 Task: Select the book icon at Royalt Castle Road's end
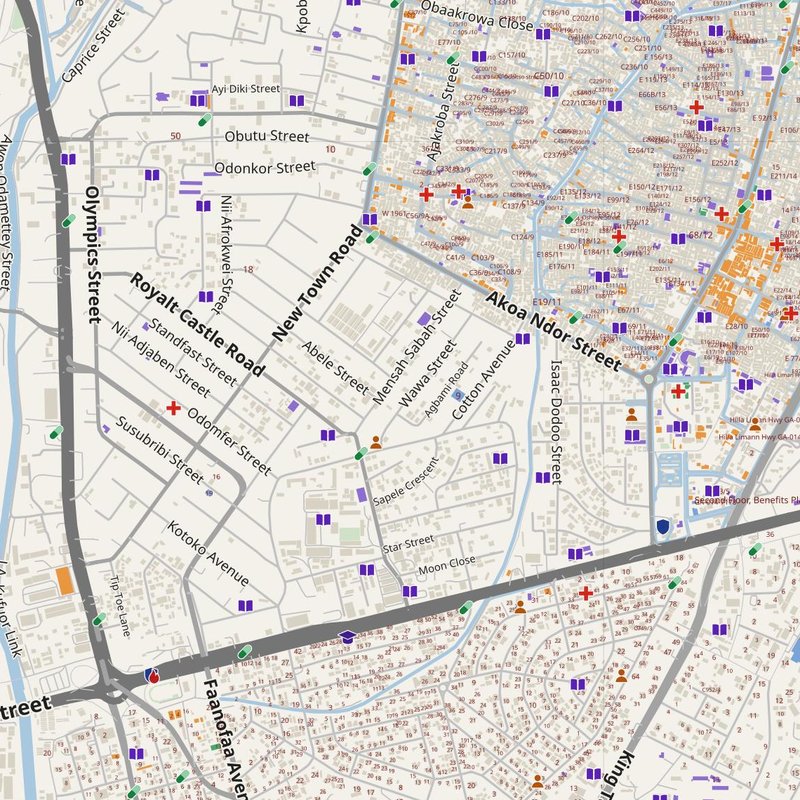tap(328, 435)
